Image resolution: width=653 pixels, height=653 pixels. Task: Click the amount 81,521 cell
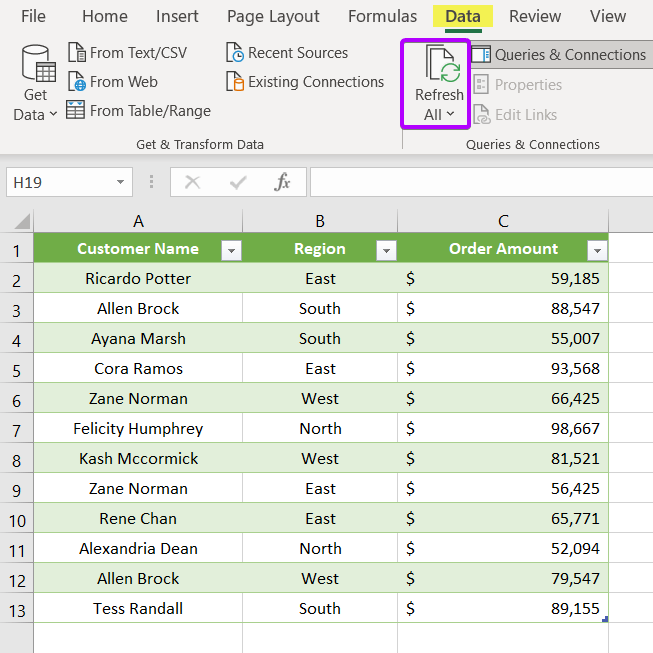503,458
